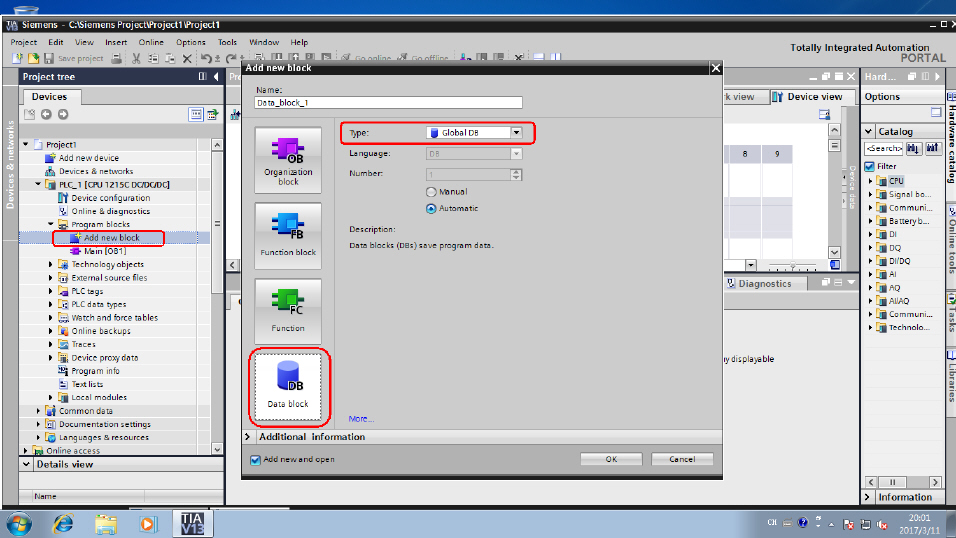Open Windows Explorer folder on taskbar

(x=106, y=523)
